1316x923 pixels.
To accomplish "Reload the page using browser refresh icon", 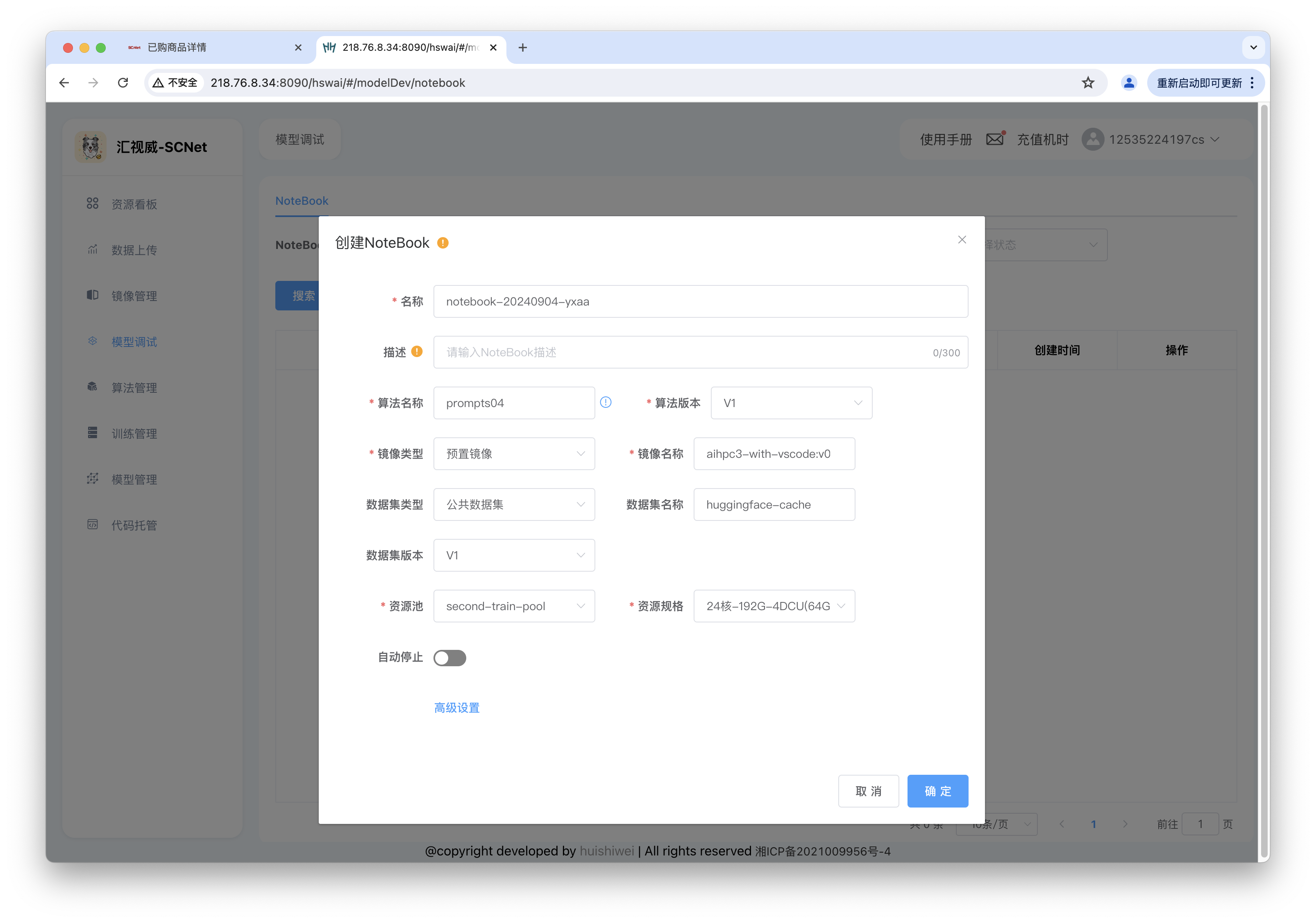I will click(123, 82).
